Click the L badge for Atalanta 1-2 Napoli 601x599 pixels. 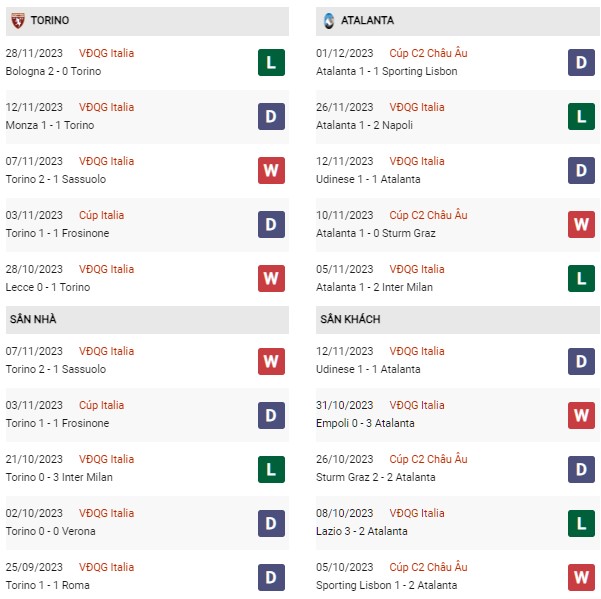[581, 117]
